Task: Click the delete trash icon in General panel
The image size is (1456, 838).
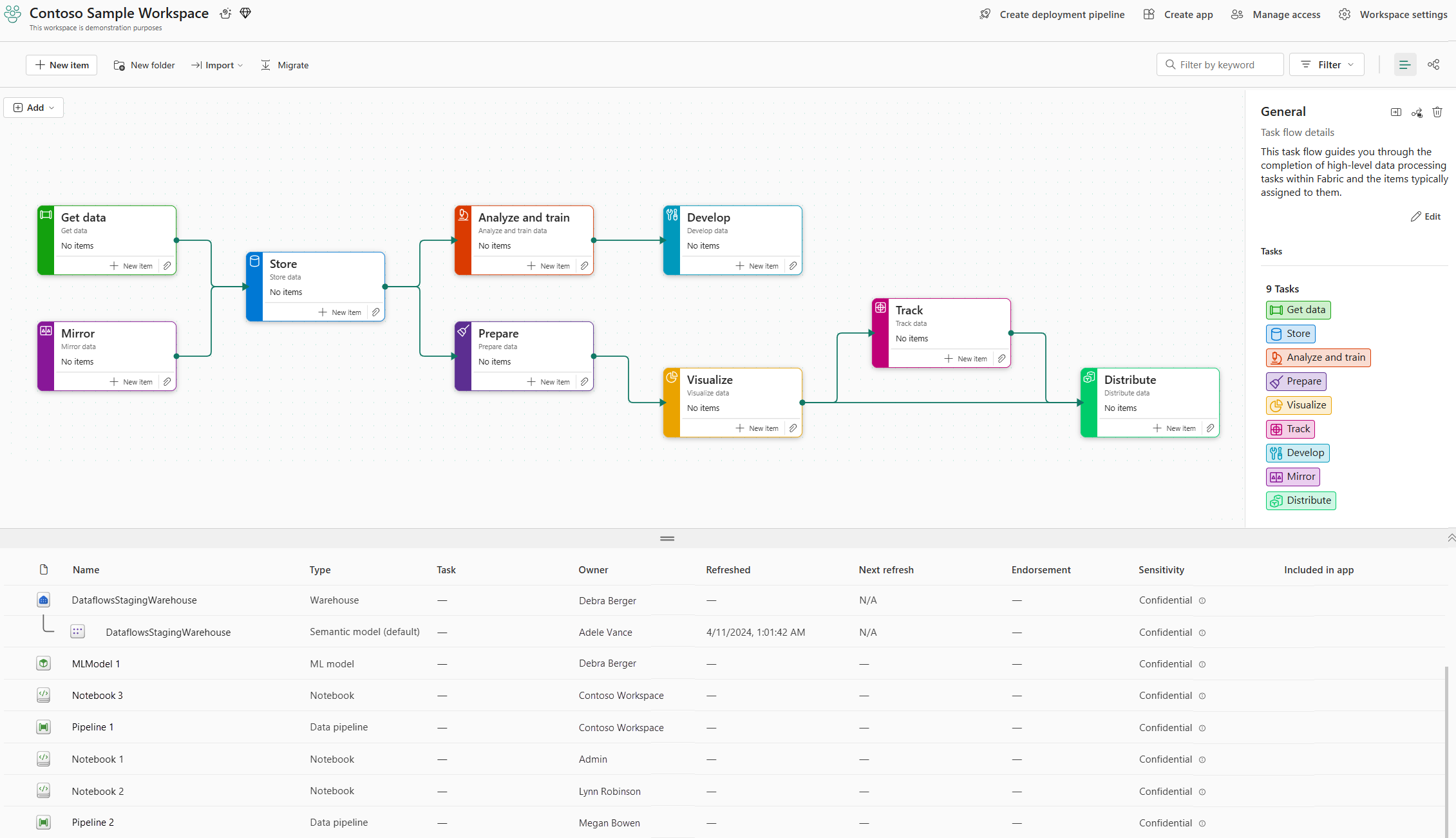Action: point(1437,112)
